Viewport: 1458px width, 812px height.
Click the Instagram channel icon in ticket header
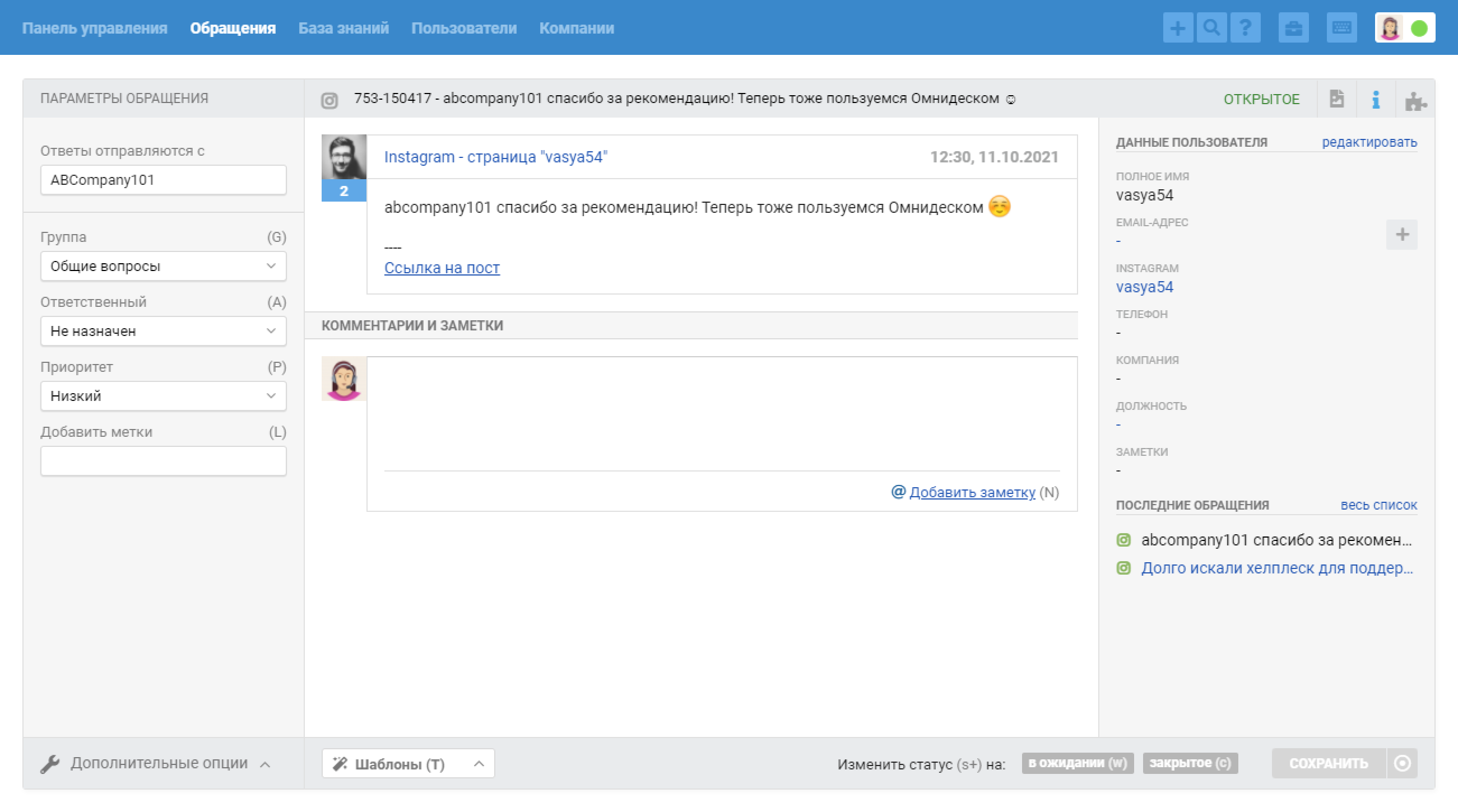pos(329,100)
